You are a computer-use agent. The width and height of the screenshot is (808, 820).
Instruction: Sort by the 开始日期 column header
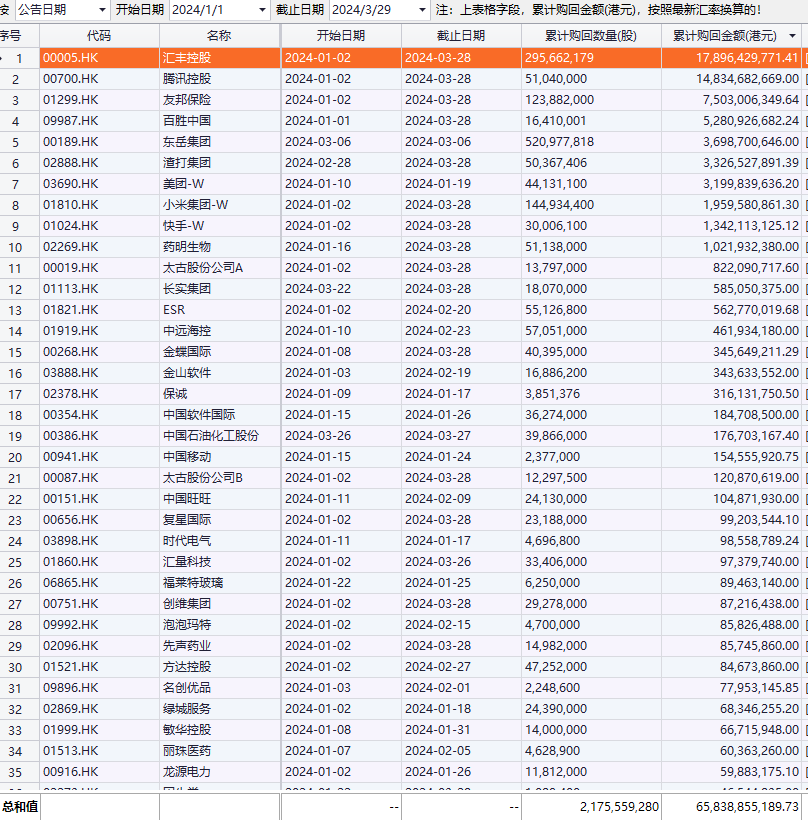click(x=341, y=36)
